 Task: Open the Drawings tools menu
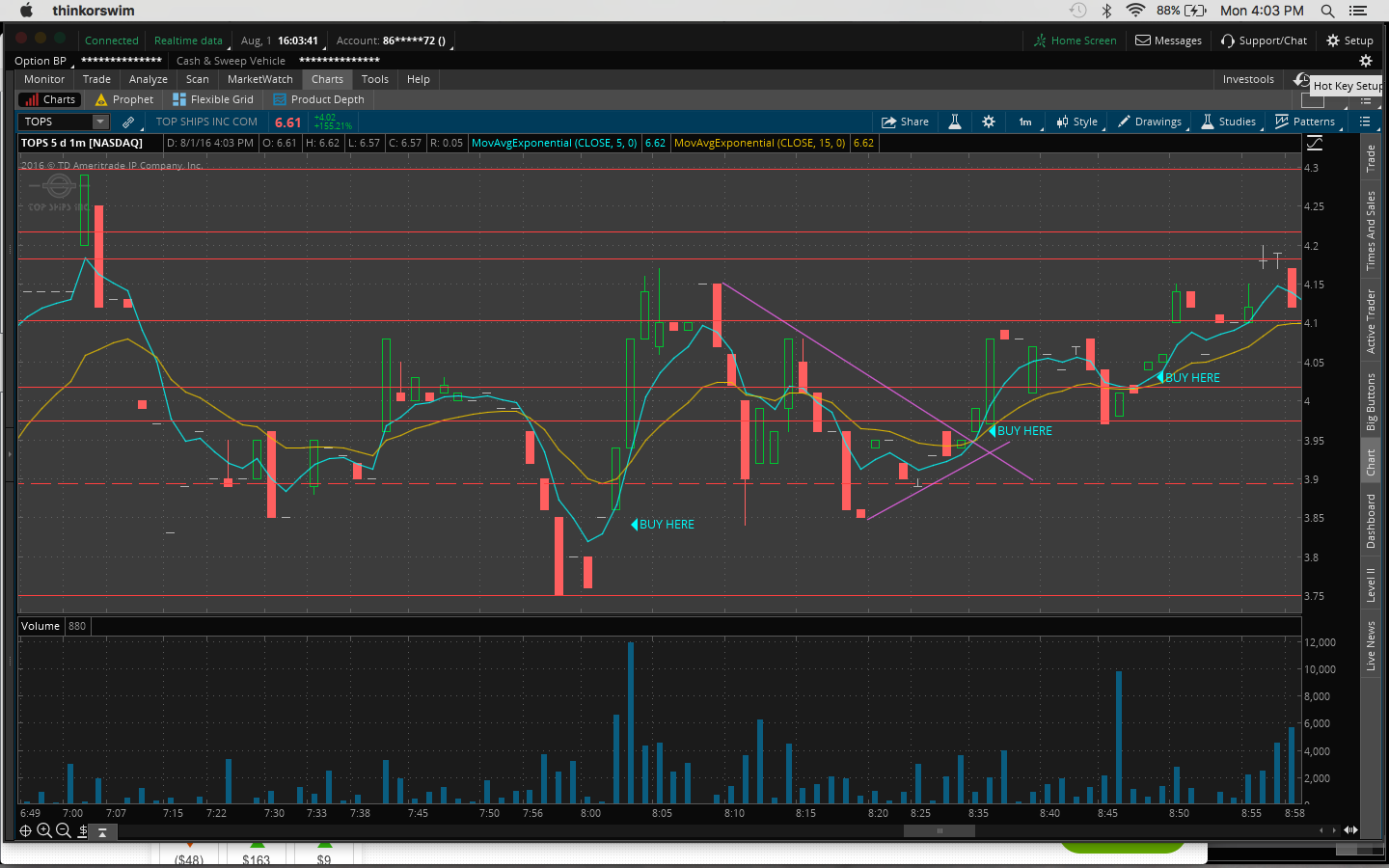pos(1150,122)
